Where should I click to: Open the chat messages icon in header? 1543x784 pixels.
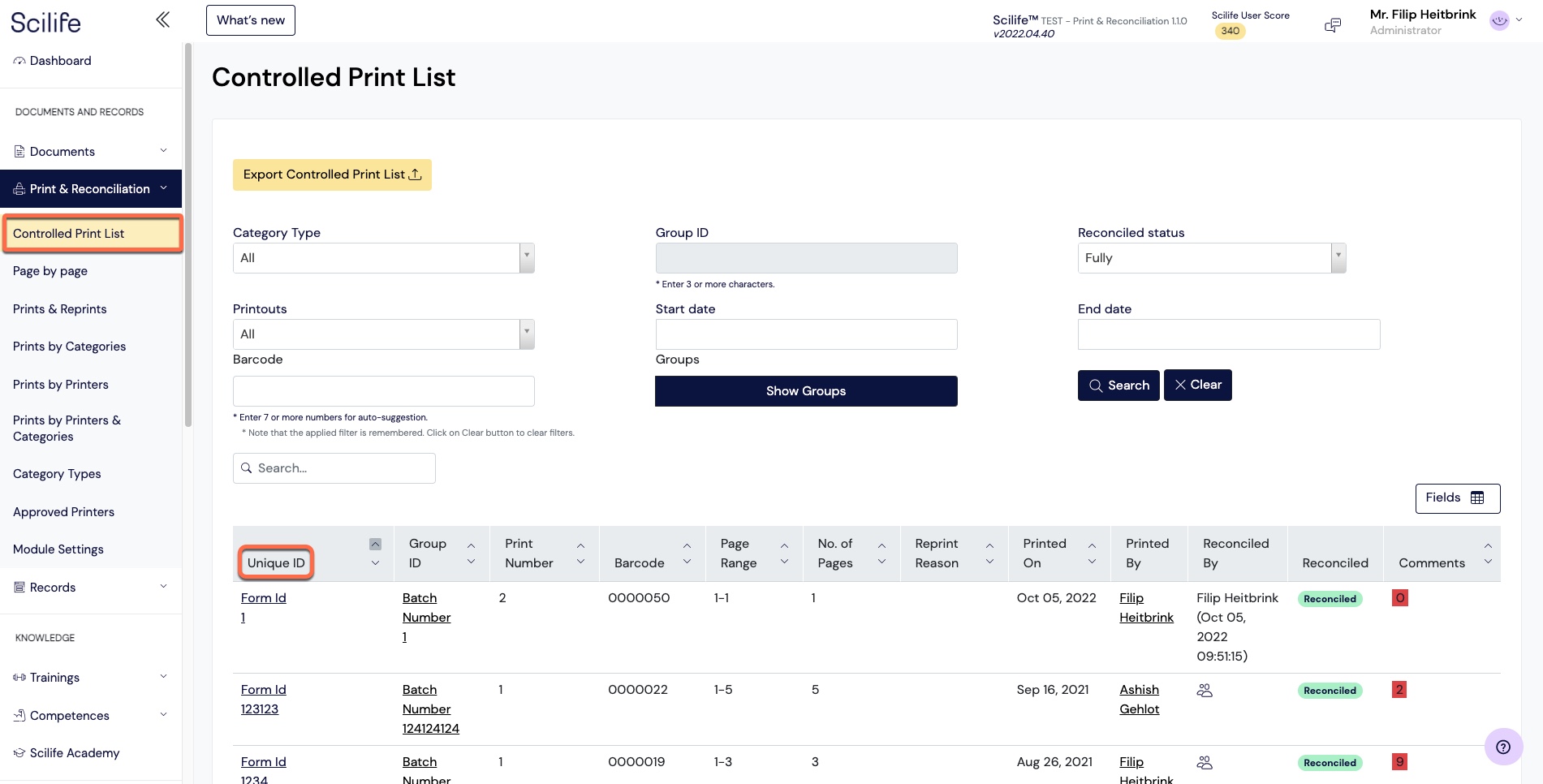[1332, 25]
